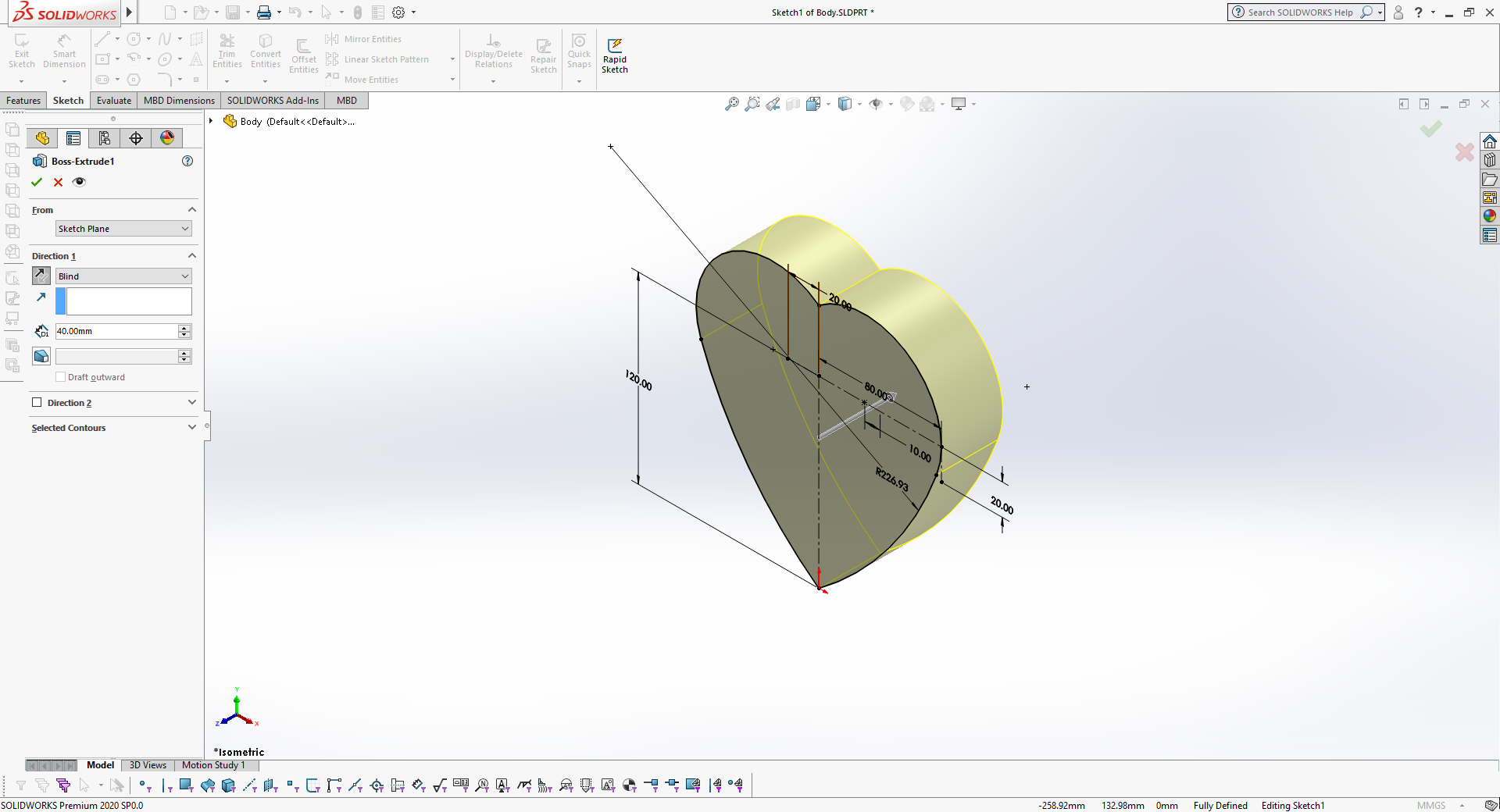The width and height of the screenshot is (1500, 812).
Task: Cancel Boss-Extrude1 with the red X
Action: 58,182
